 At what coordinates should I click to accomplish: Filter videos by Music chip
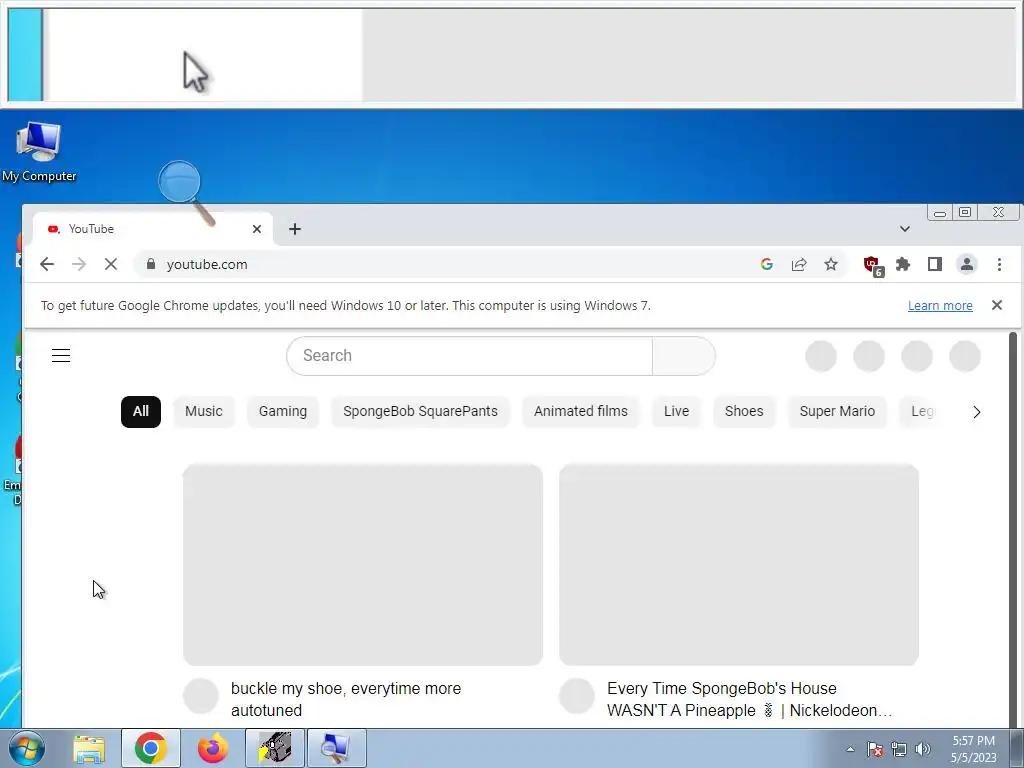tap(204, 411)
